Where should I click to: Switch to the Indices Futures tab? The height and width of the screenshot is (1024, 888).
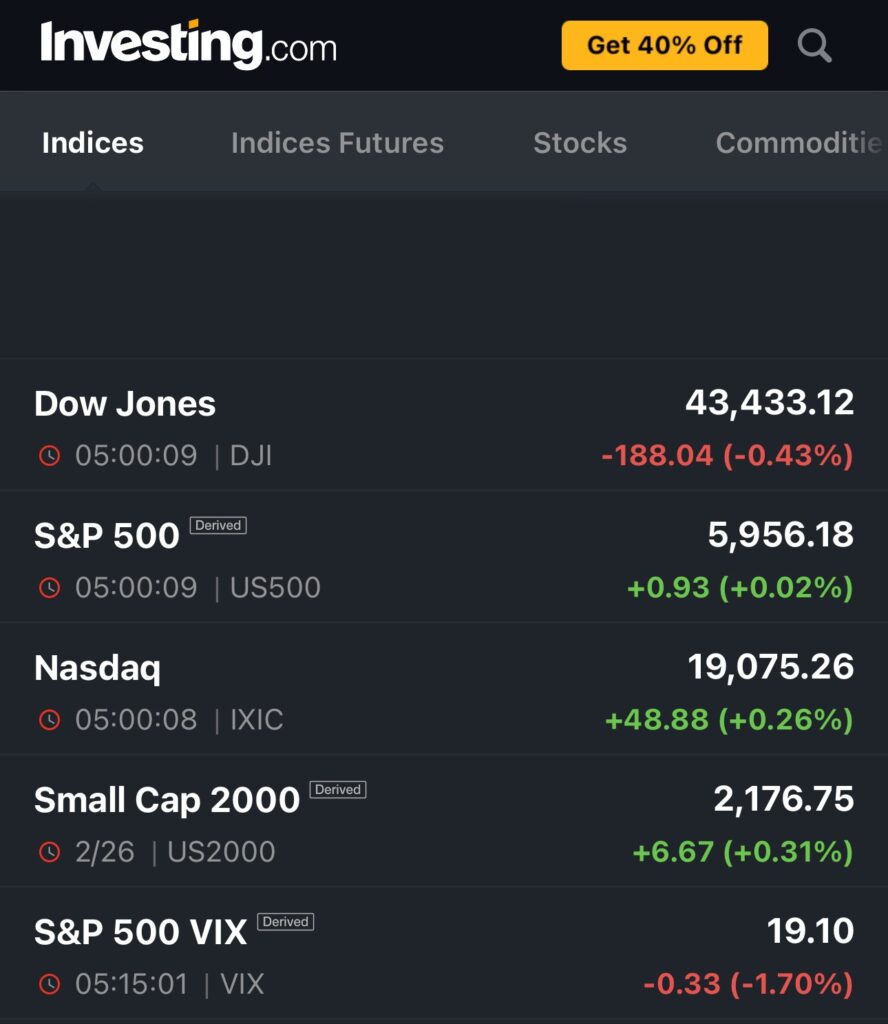coord(337,143)
